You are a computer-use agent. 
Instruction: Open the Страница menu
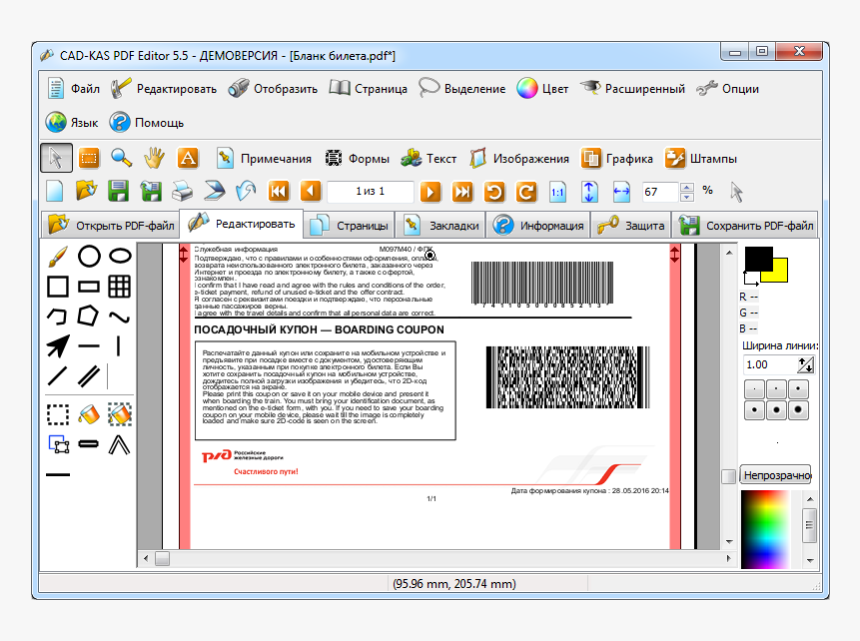pyautogui.click(x=368, y=89)
